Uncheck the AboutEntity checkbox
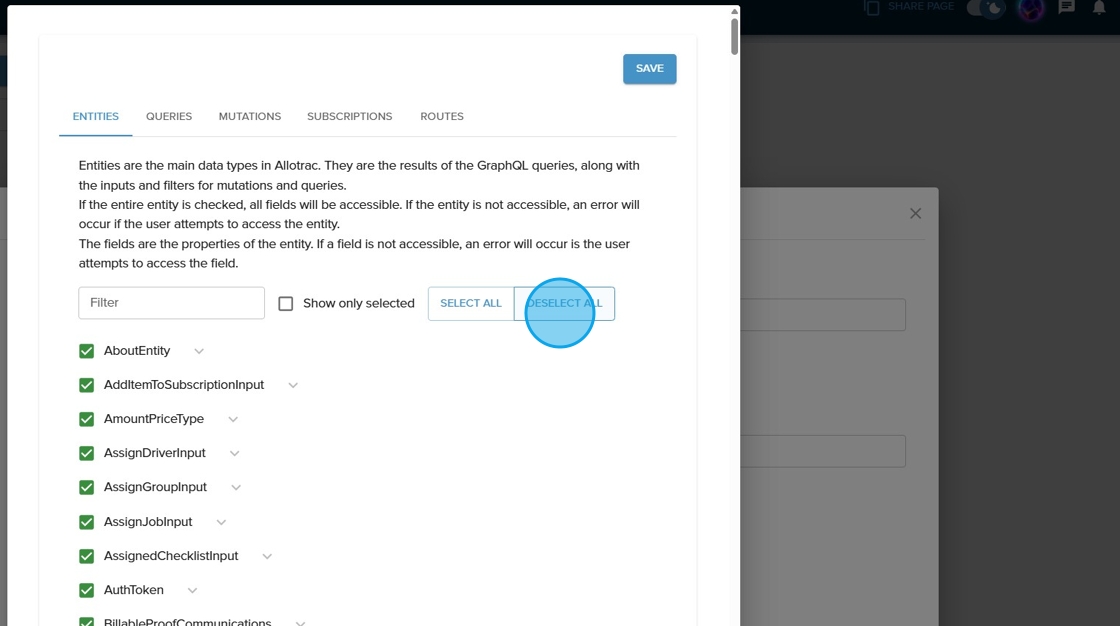Image resolution: width=1120 pixels, height=626 pixels. [87, 351]
